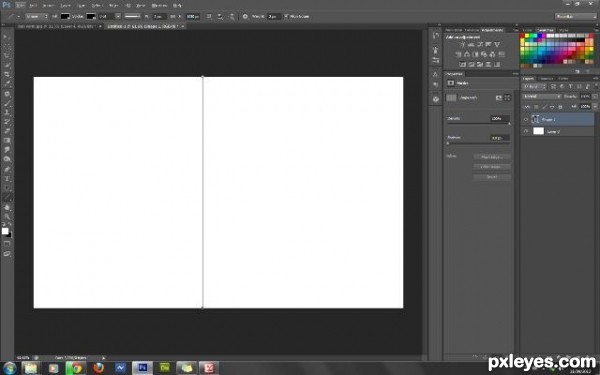600x375 pixels.
Task: Click the Windows Start button
Action: click(9, 368)
